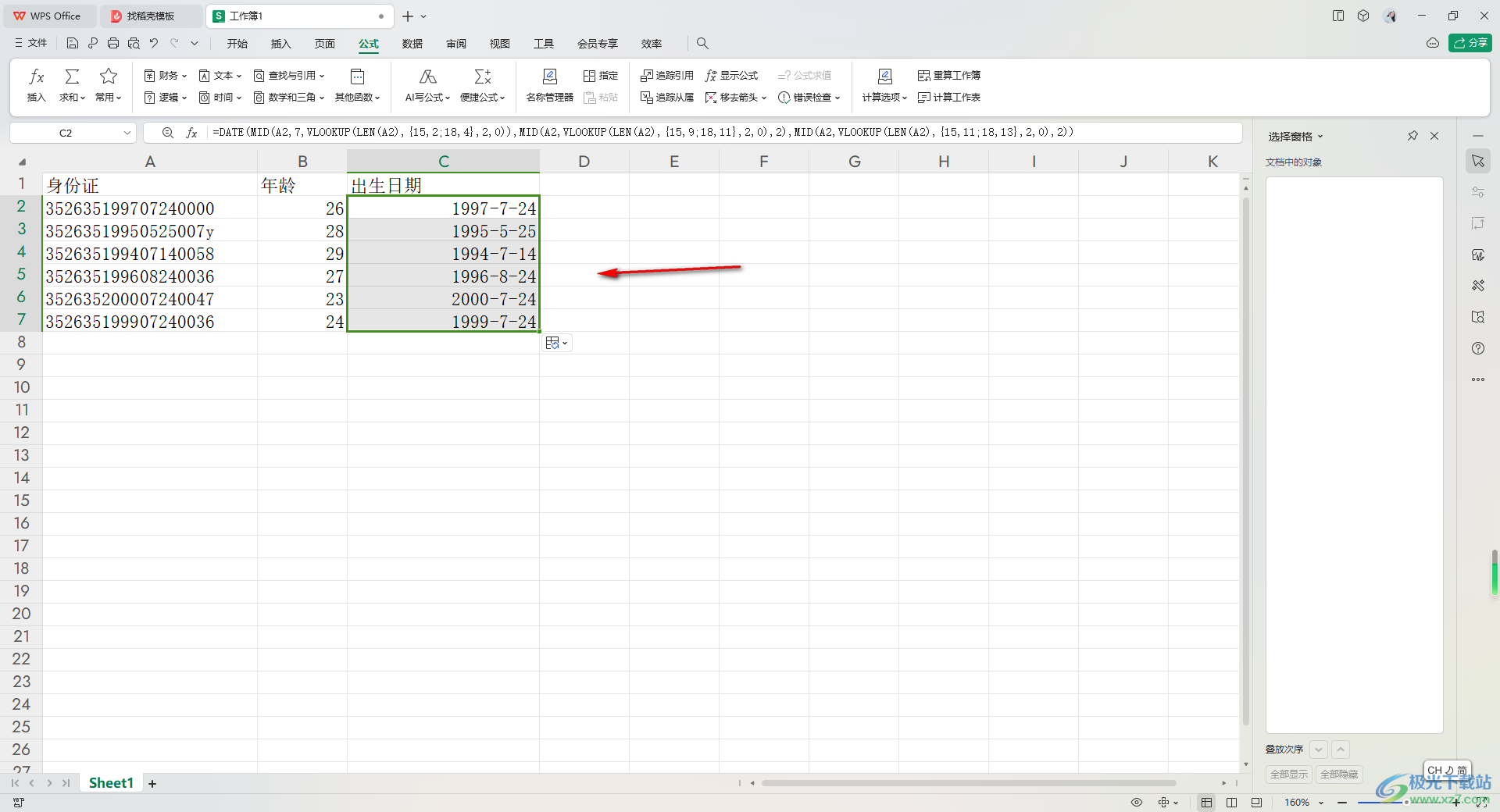1500x812 pixels.
Task: Switch to normal view in status bar
Action: [x=1207, y=803]
